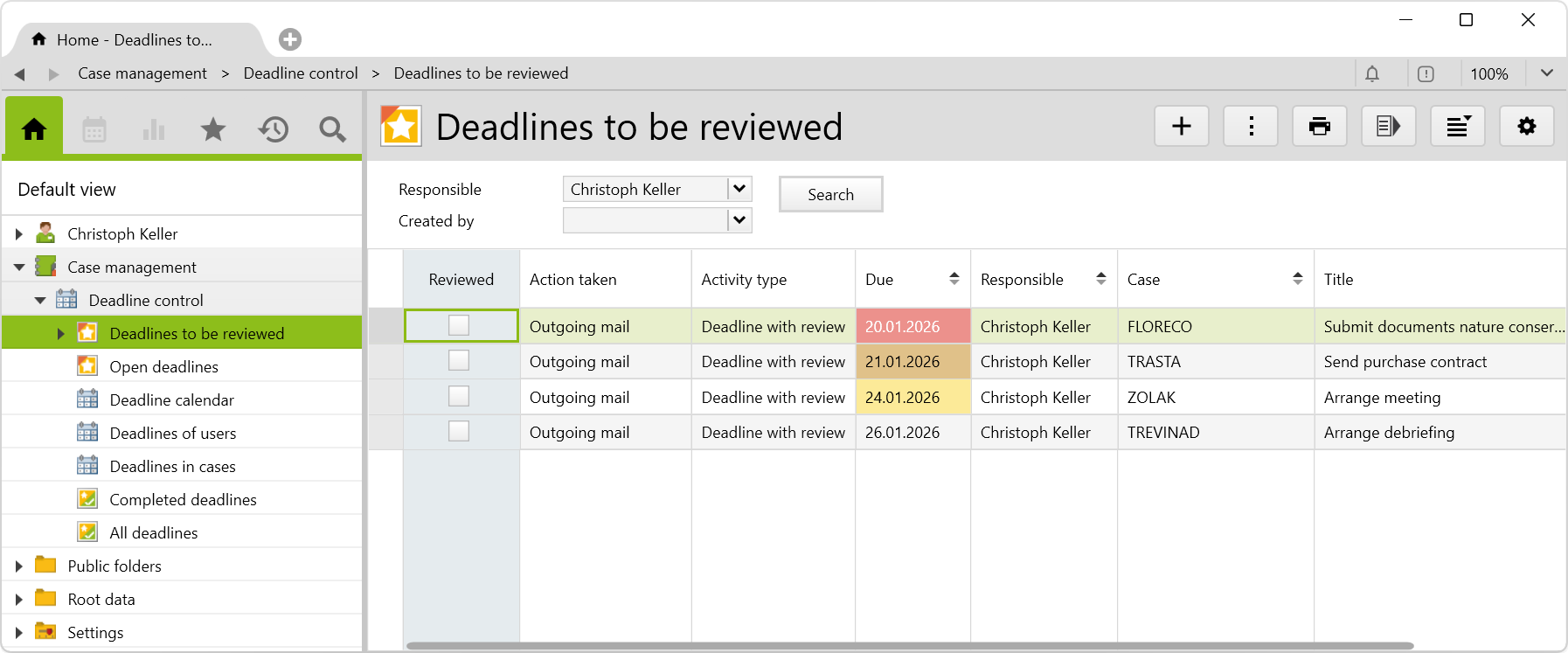Click the plus button to add deadline
The image size is (1568, 653).
[x=1181, y=127]
